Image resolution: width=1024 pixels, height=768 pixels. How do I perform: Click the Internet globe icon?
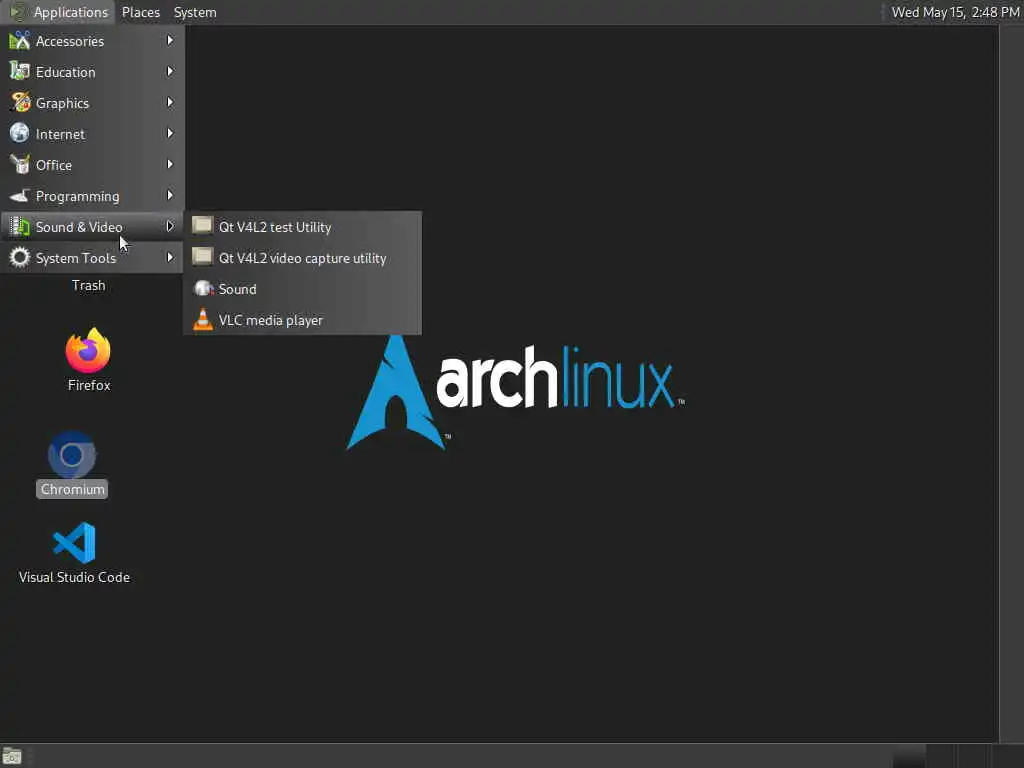click(x=20, y=133)
